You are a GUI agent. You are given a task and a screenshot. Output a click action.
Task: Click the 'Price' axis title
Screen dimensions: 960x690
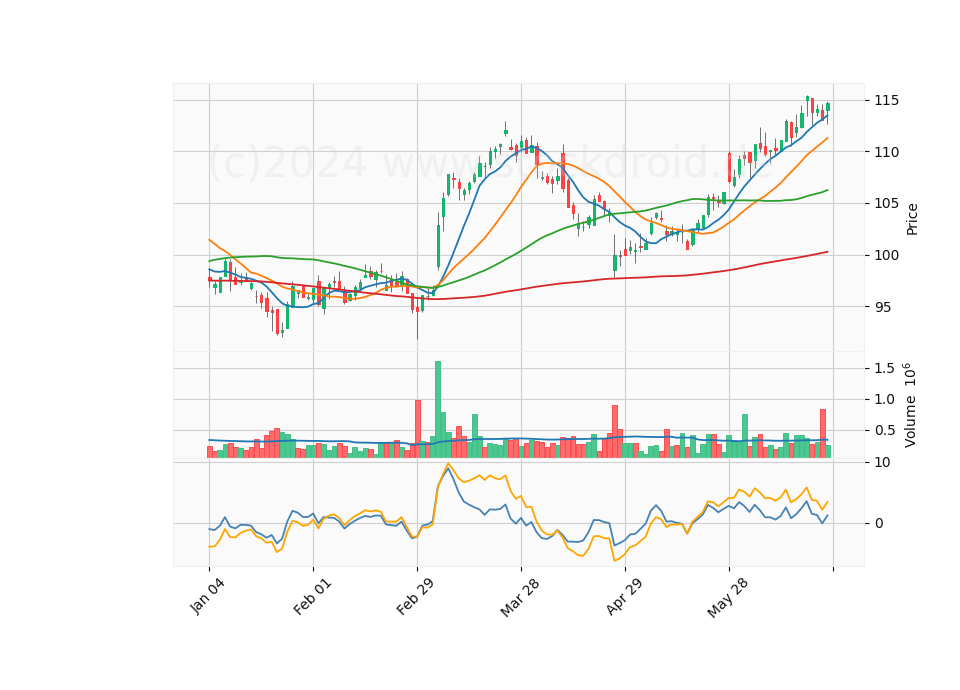tap(912, 219)
